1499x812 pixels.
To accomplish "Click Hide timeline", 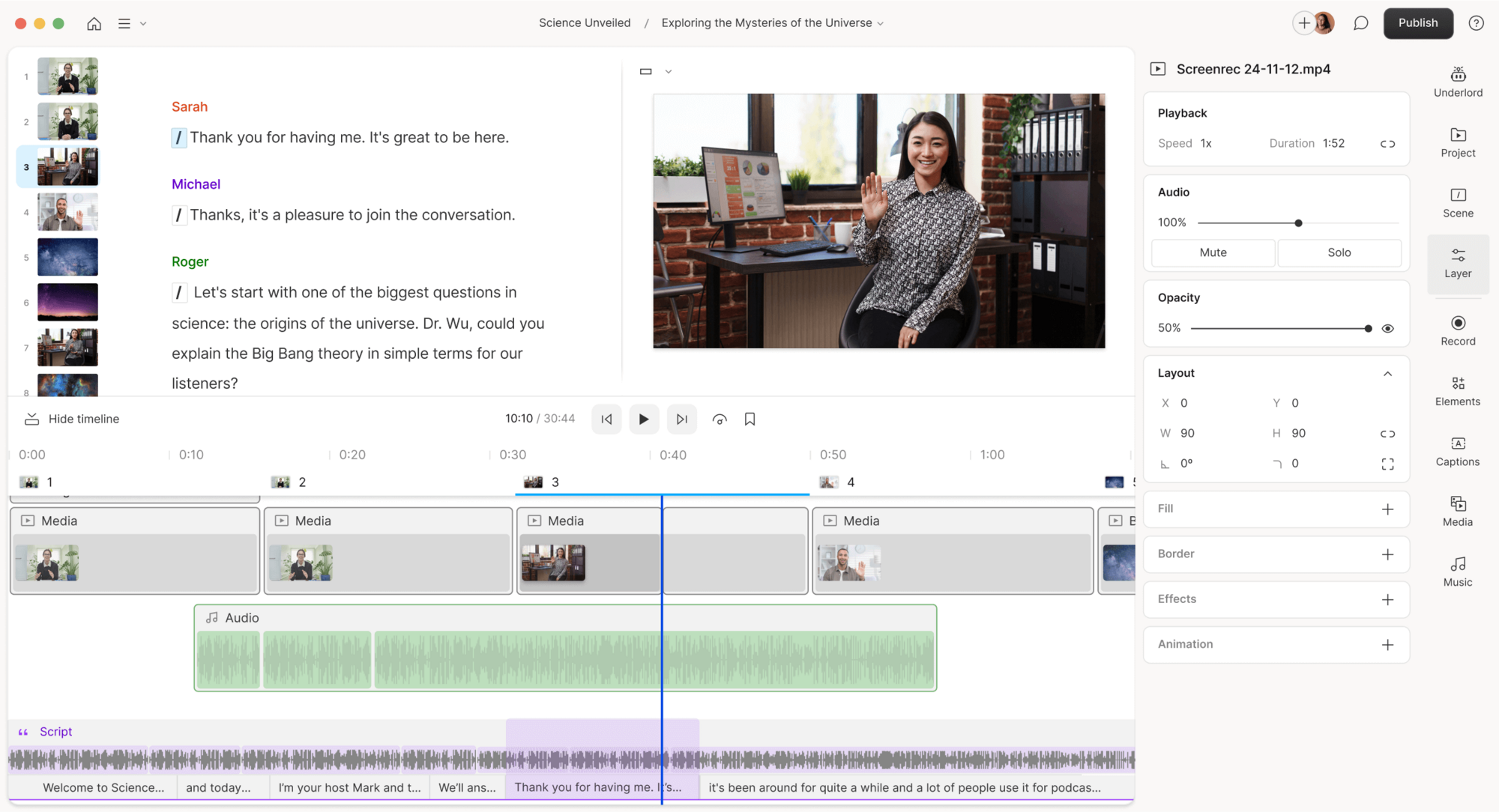I will click(x=71, y=419).
